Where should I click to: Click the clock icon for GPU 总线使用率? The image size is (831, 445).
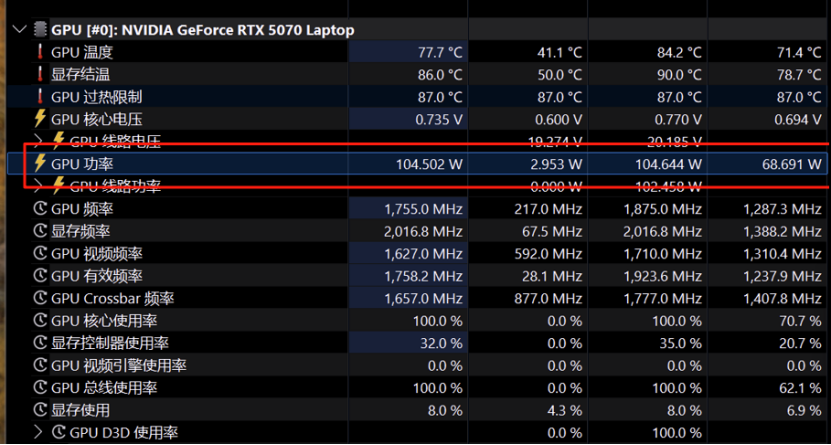pos(40,387)
